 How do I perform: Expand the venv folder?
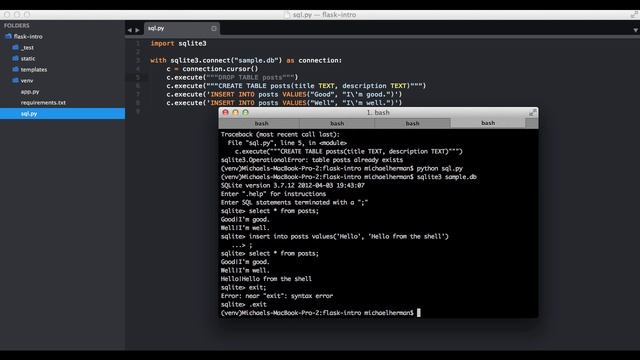pyautogui.click(x=27, y=80)
